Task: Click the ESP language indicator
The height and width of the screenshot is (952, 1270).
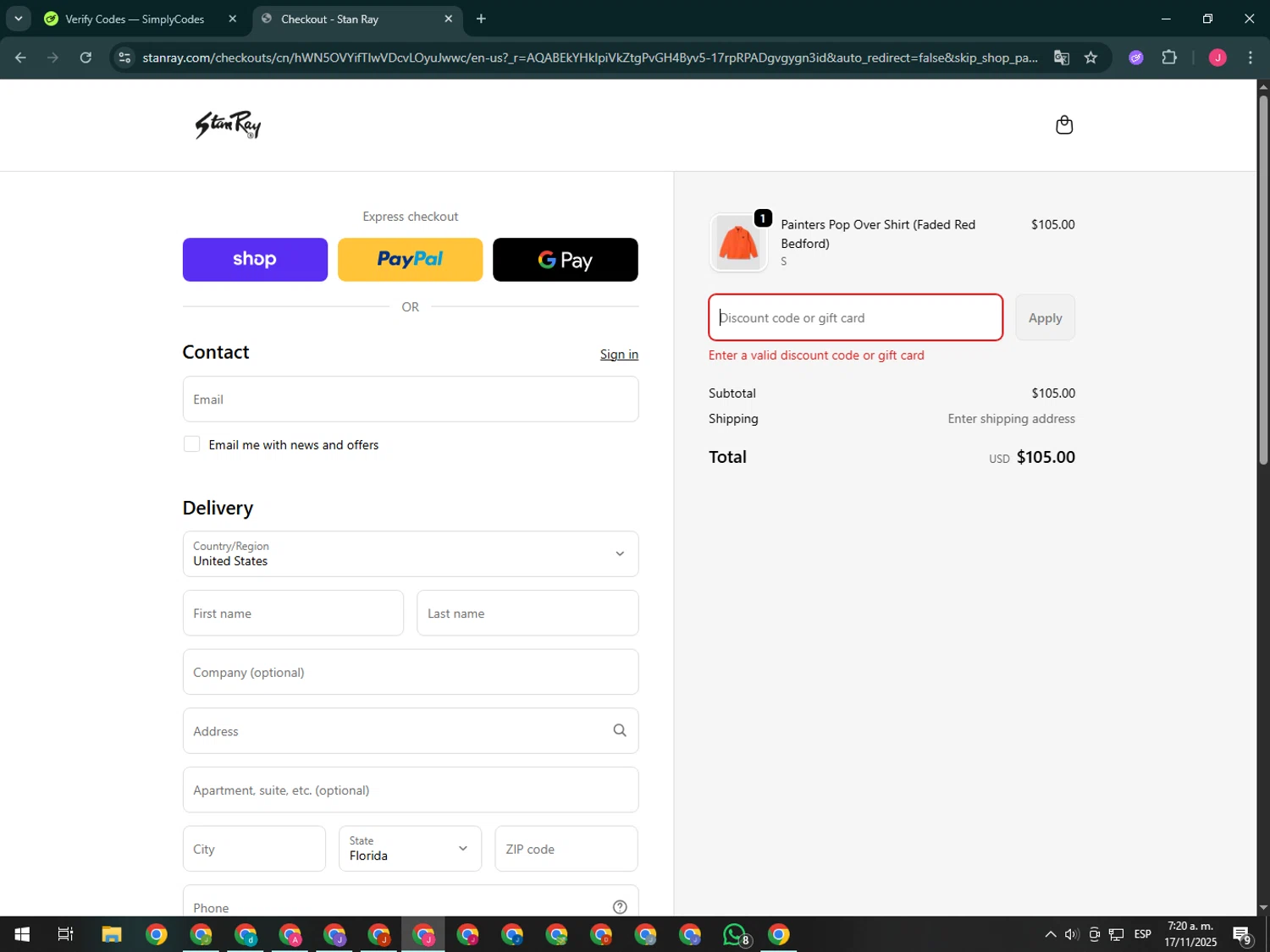Action: click(1143, 934)
